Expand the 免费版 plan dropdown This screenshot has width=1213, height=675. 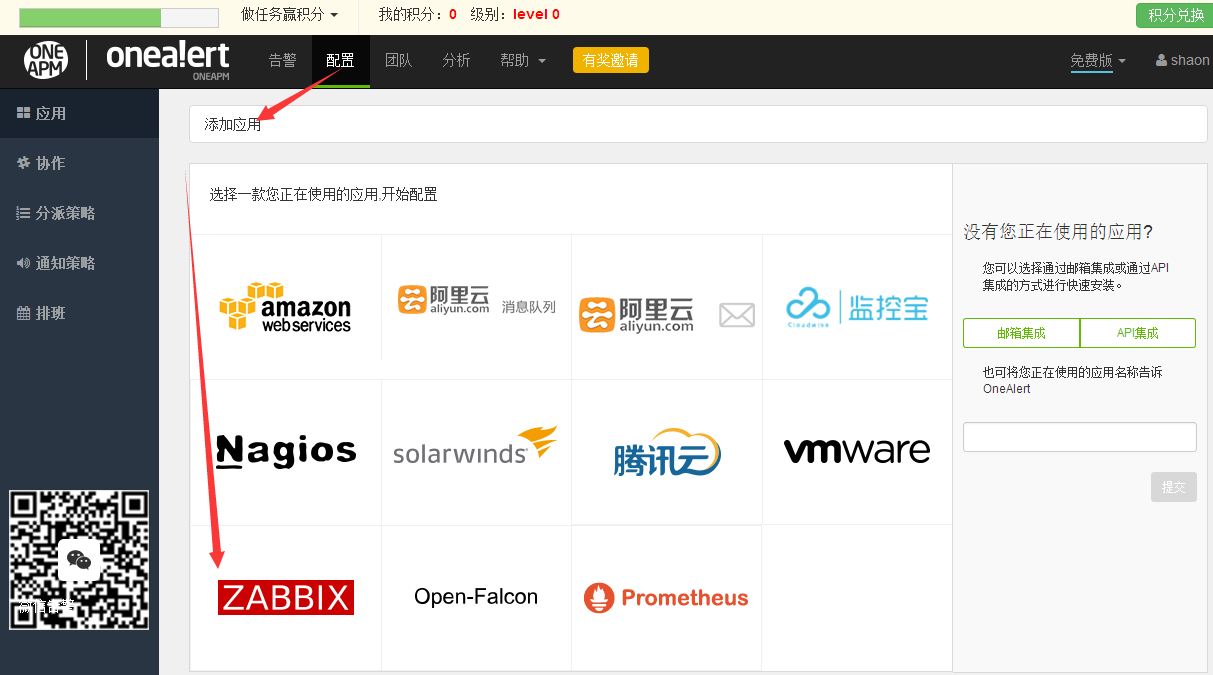point(1098,60)
